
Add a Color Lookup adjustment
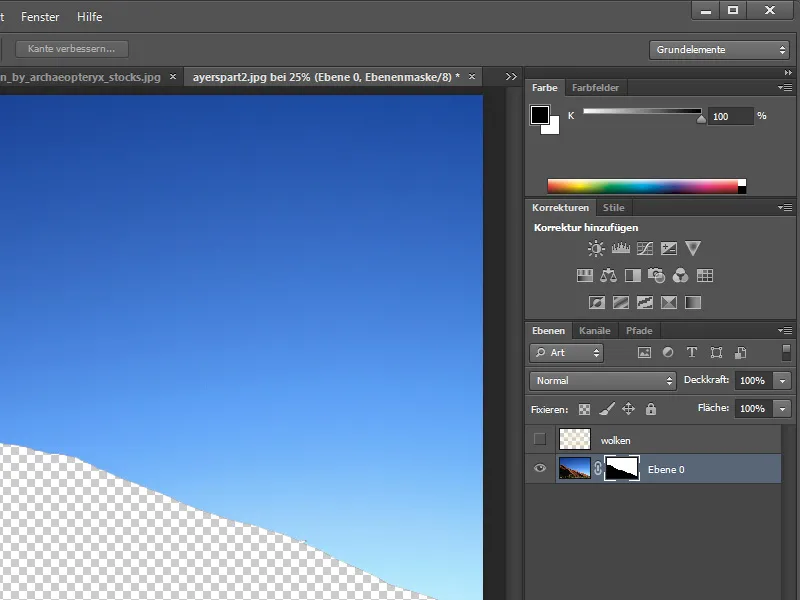(x=705, y=276)
